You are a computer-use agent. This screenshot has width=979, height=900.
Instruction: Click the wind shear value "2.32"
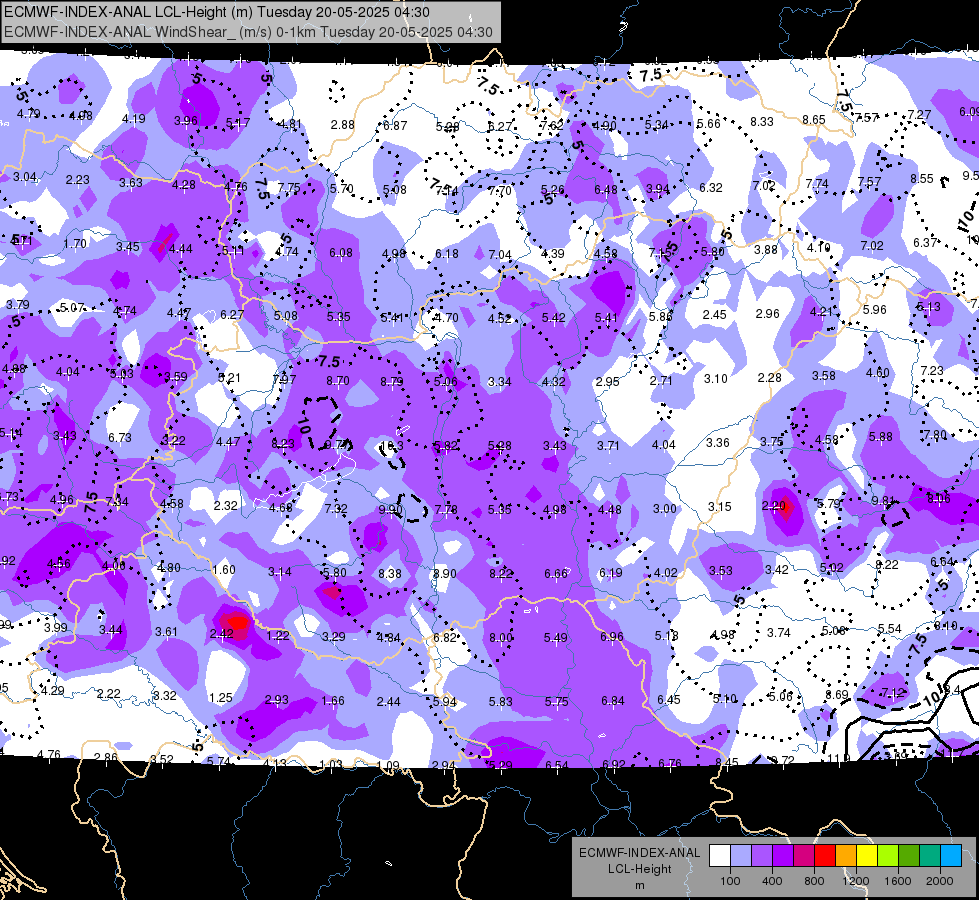(x=225, y=506)
